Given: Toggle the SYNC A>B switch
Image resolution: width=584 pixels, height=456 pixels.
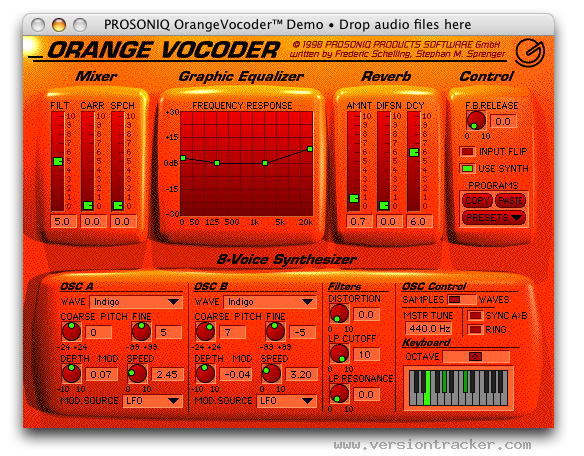Looking at the screenshot, I should tap(475, 316).
